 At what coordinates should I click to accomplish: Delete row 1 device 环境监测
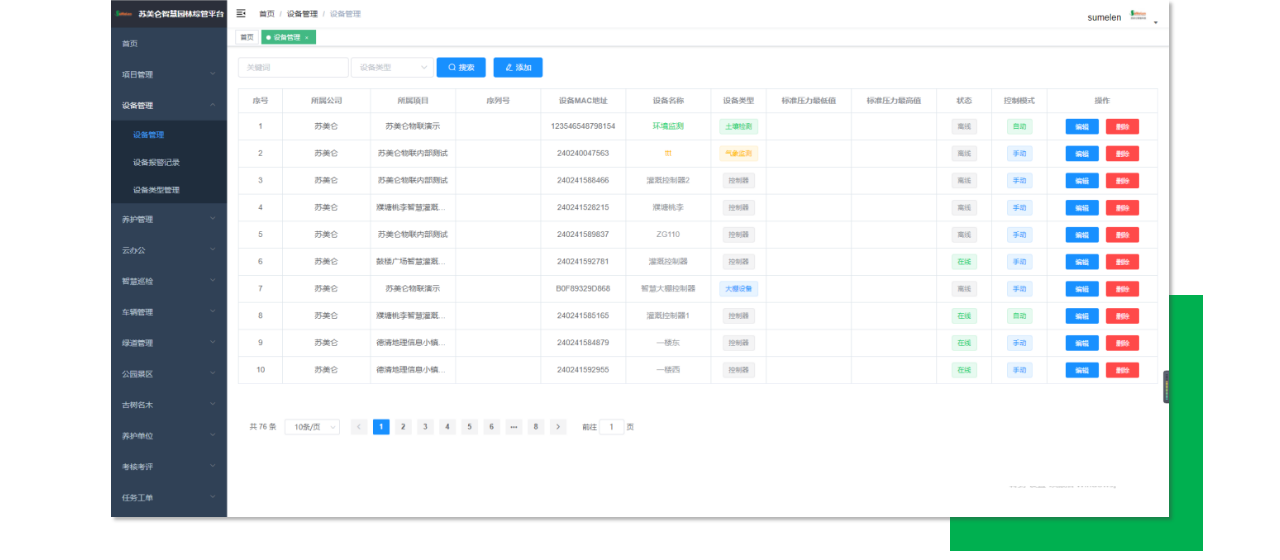pos(1122,127)
